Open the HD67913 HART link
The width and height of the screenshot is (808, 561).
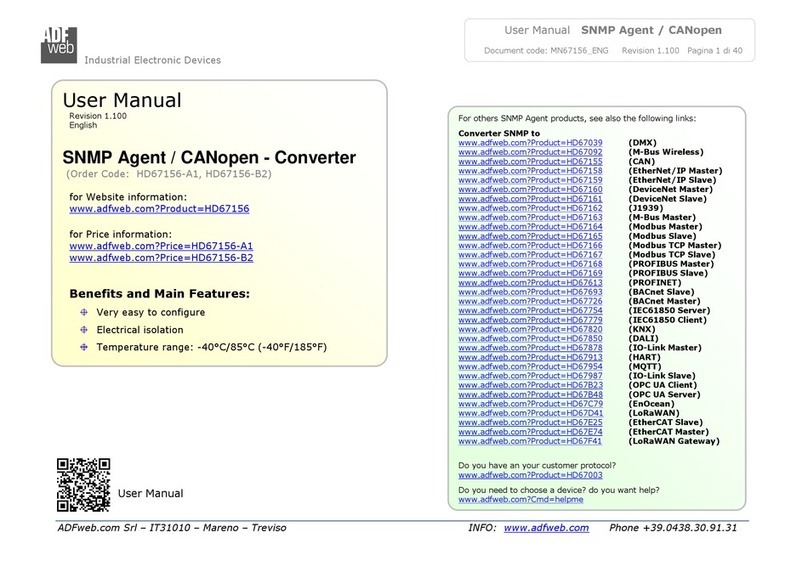point(530,357)
